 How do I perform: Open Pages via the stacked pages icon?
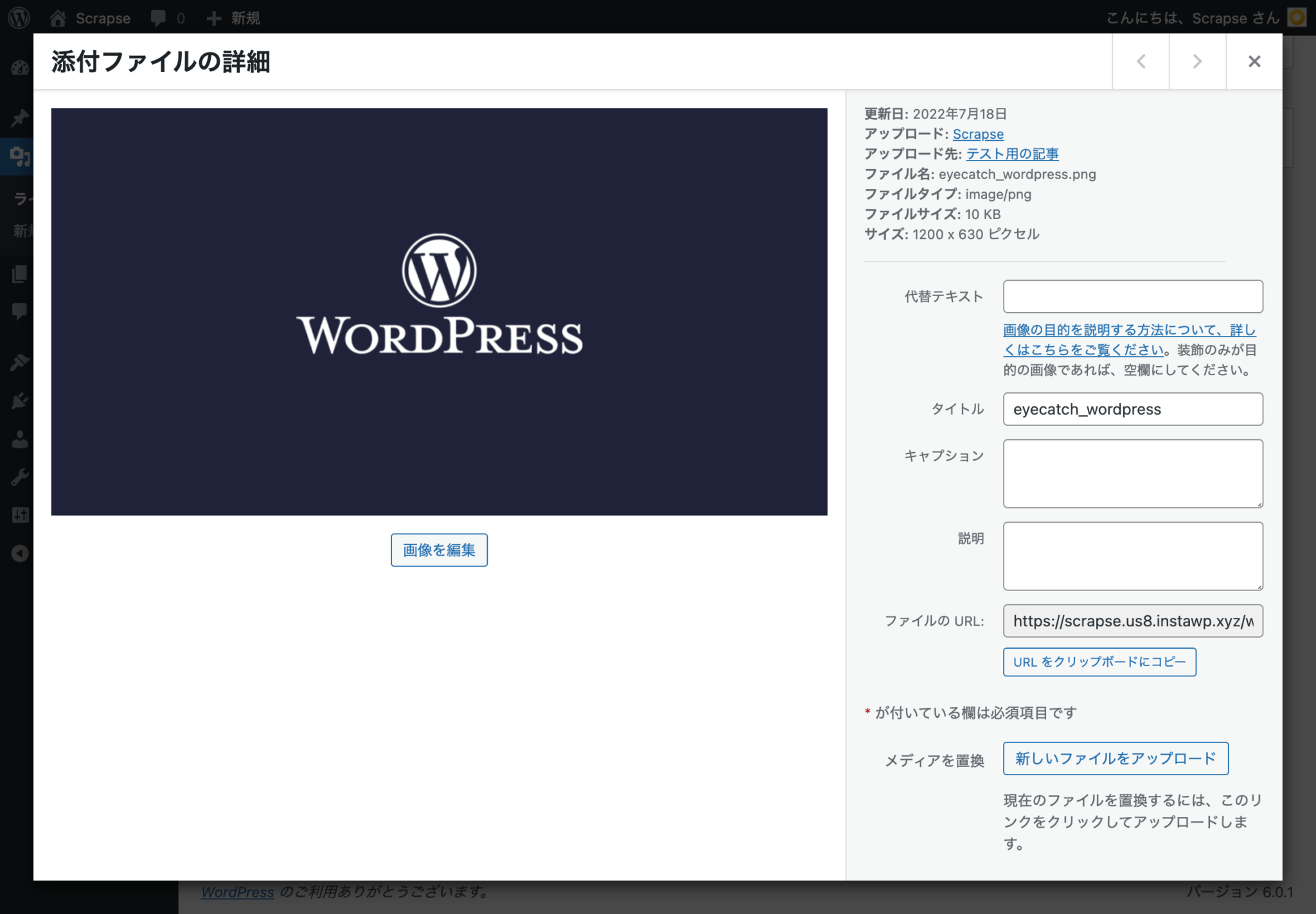19,274
